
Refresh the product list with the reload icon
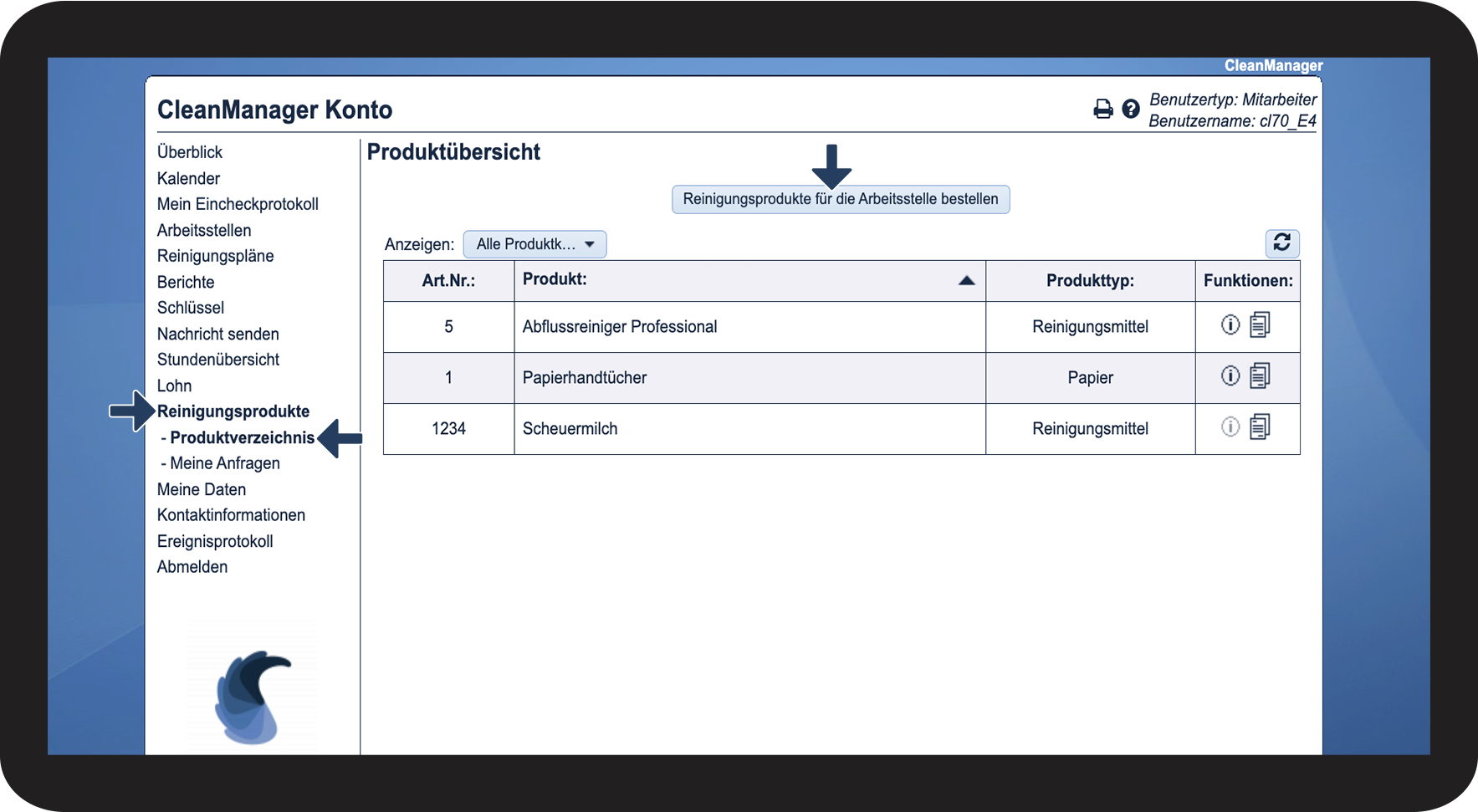(1282, 243)
